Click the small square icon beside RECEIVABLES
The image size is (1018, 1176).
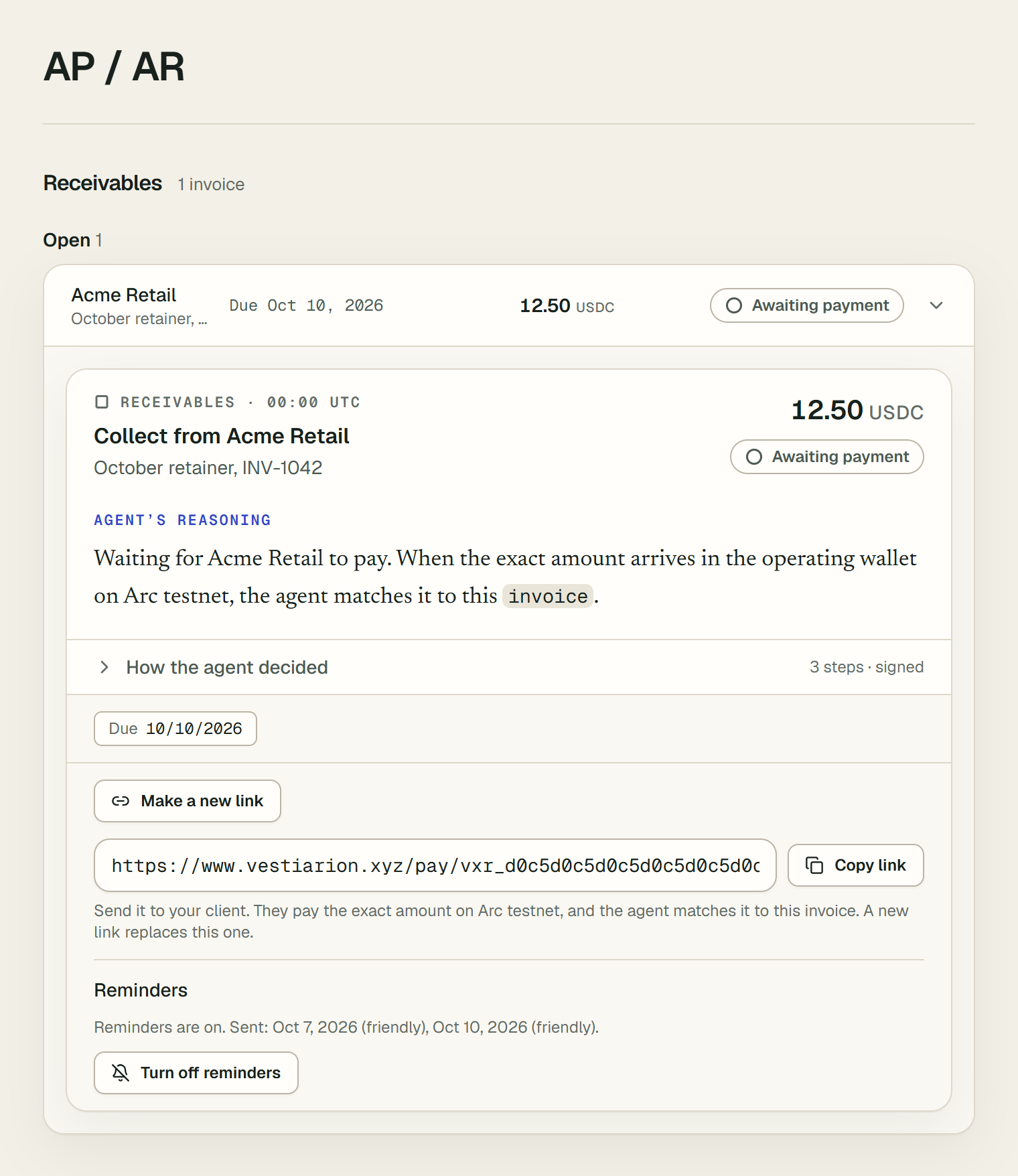102,402
